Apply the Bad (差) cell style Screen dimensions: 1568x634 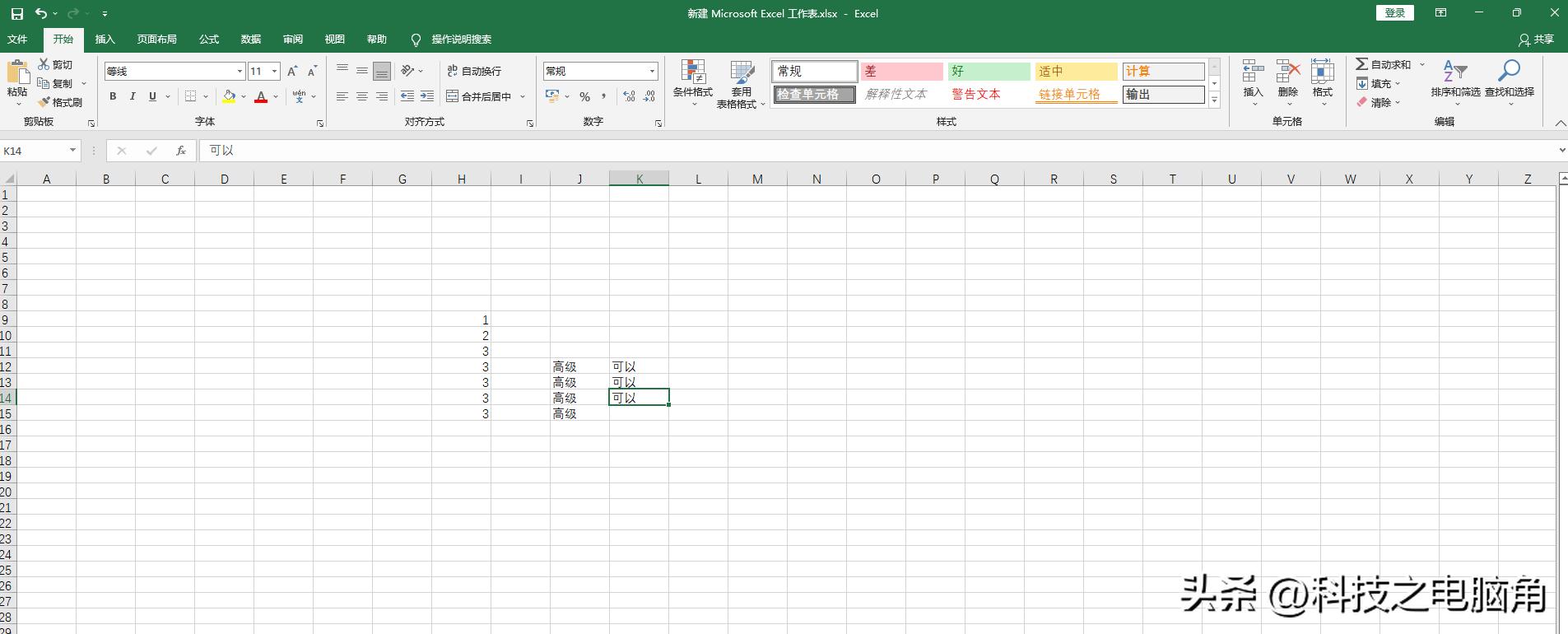(x=901, y=72)
